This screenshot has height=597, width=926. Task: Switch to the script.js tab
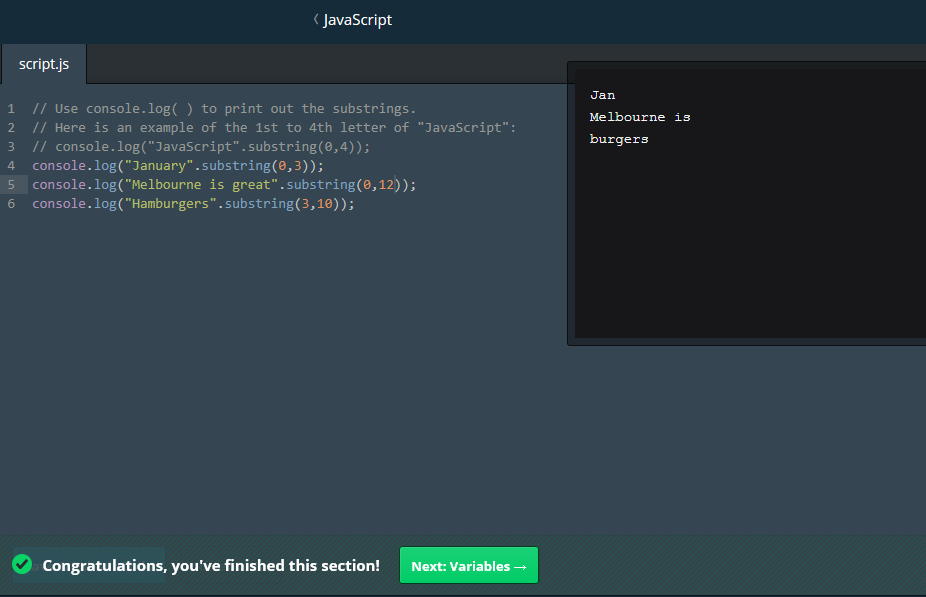44,64
